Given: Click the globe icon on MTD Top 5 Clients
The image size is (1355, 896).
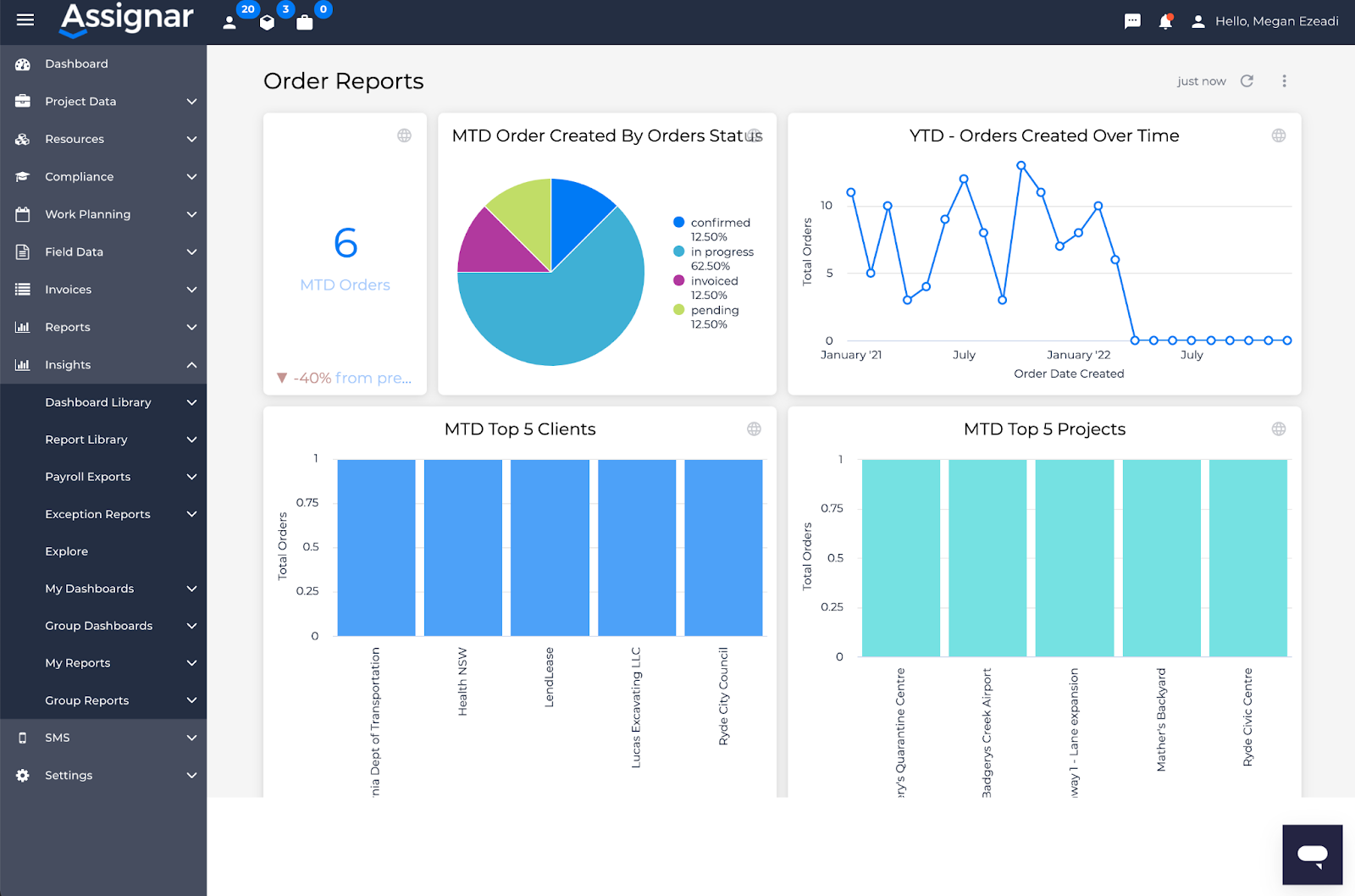Looking at the screenshot, I should pyautogui.click(x=754, y=429).
